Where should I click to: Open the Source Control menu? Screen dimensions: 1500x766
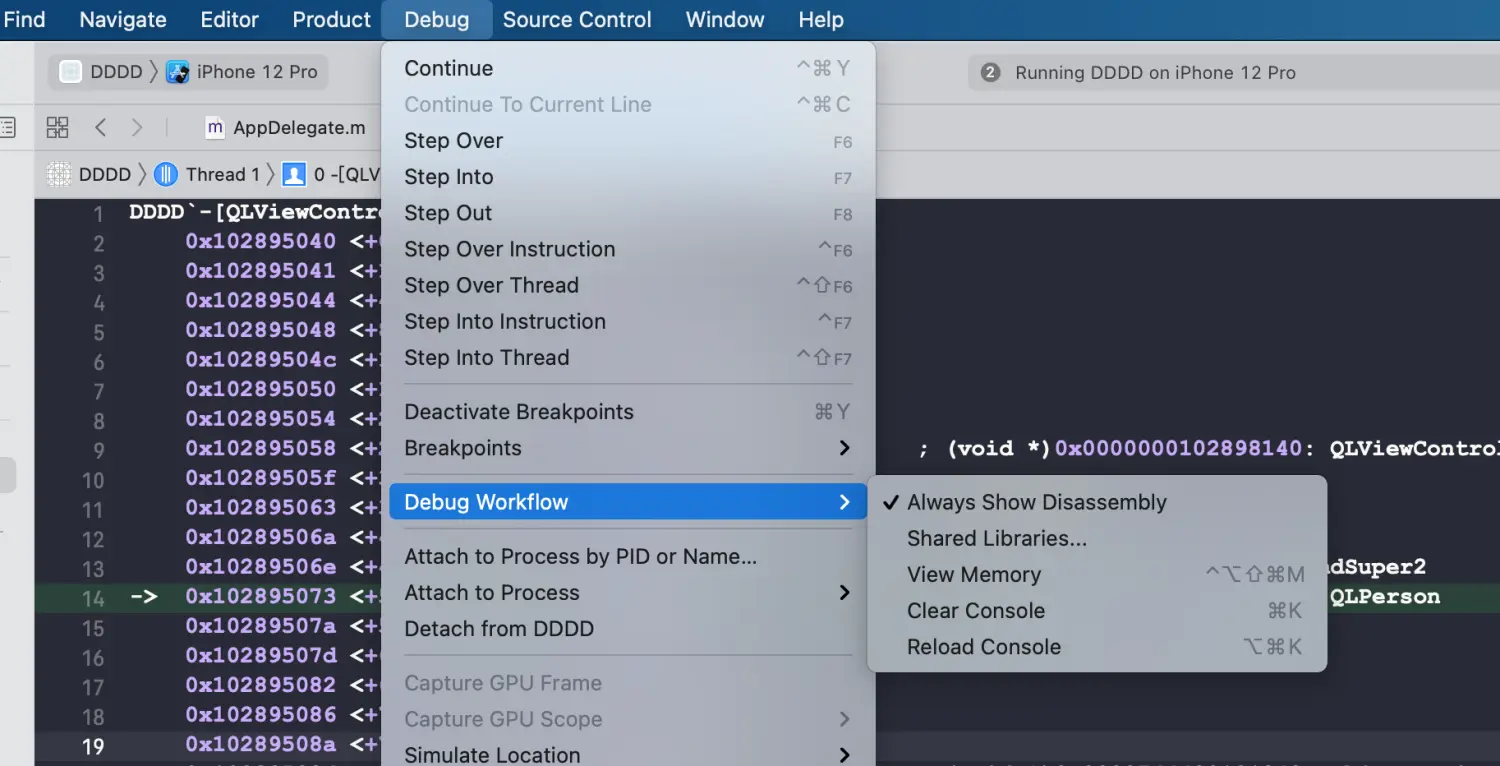pos(577,20)
